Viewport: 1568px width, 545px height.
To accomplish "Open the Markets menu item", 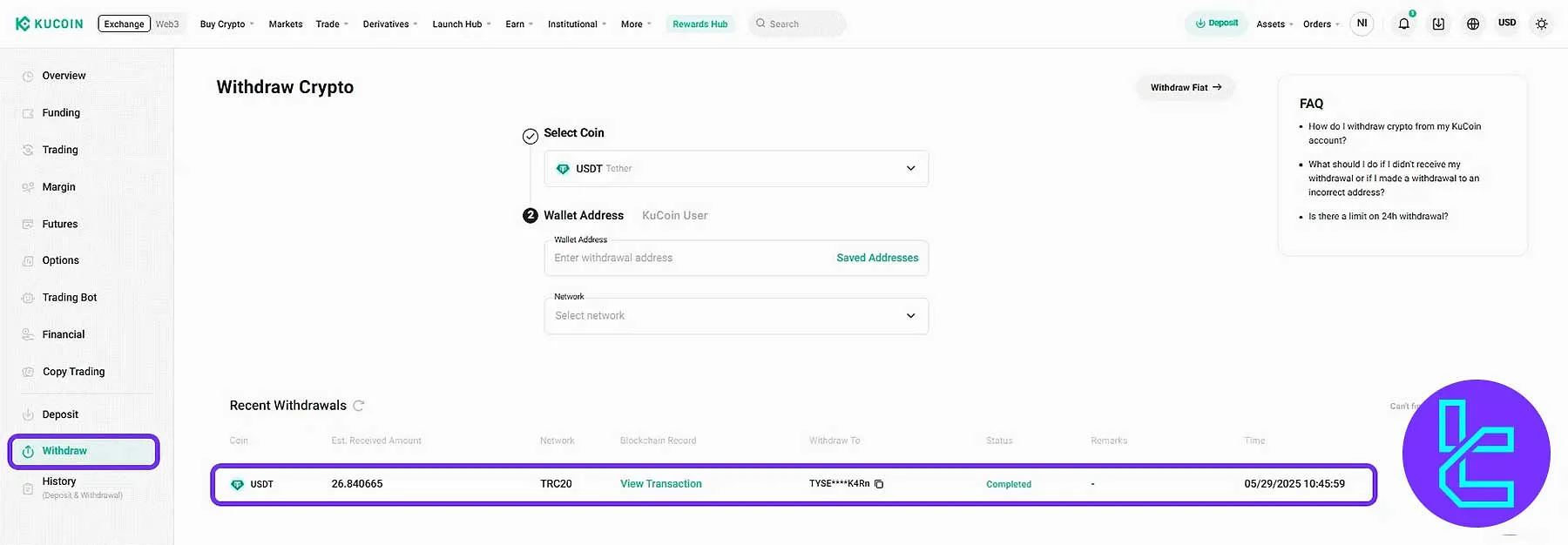I will tap(286, 24).
